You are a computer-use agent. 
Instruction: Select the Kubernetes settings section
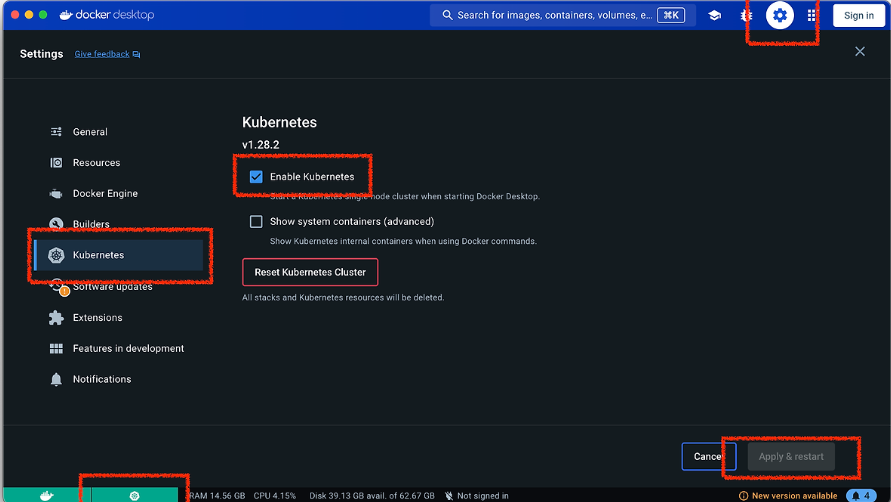point(118,255)
